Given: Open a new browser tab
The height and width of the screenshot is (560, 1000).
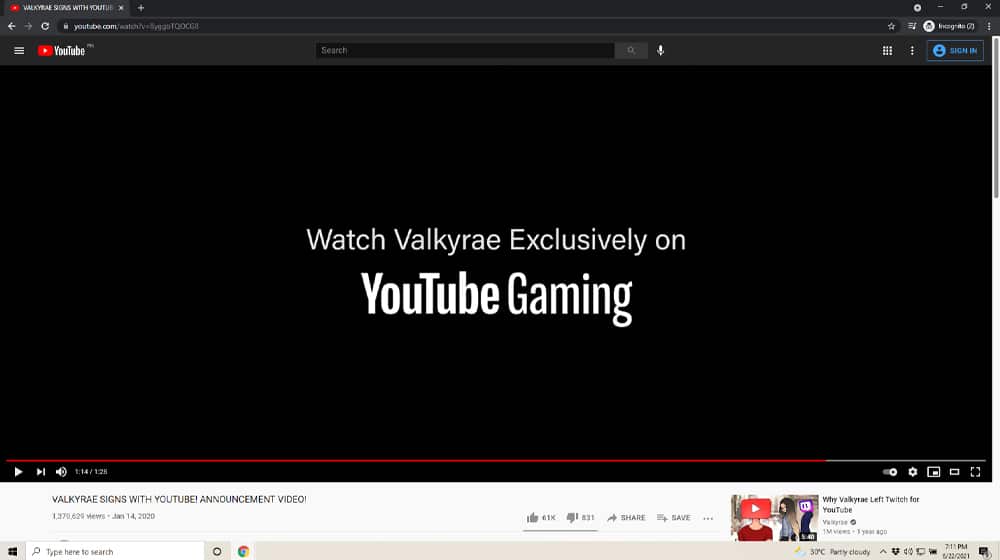Looking at the screenshot, I should pyautogui.click(x=141, y=8).
